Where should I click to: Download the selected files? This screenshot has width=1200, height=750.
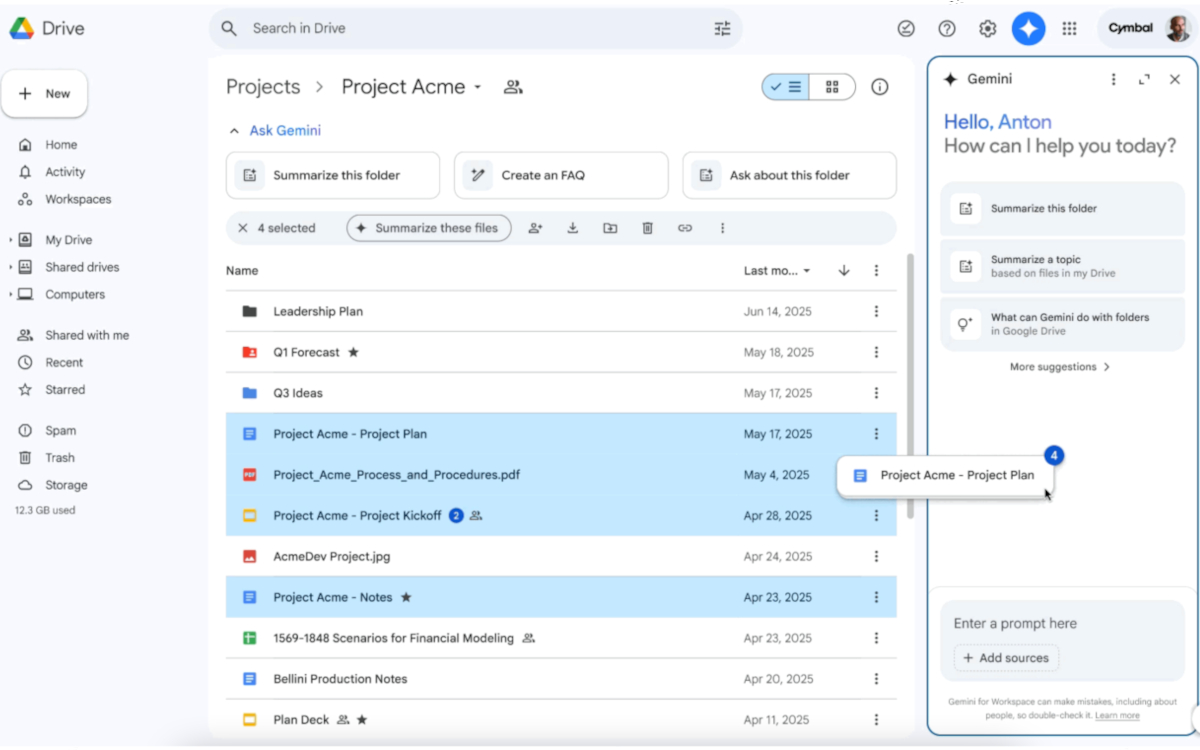[x=573, y=228]
